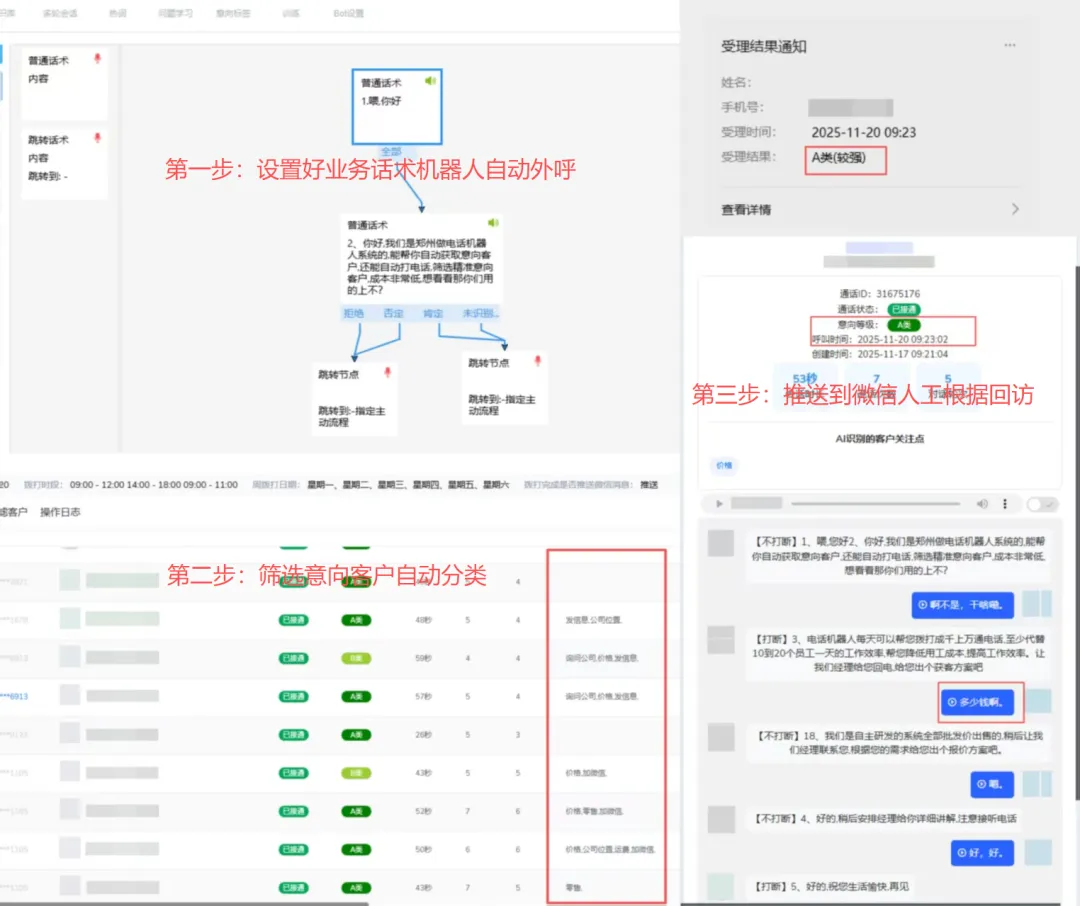Switch to the Bot设置 tab
Image resolution: width=1080 pixels, height=906 pixels.
click(x=348, y=13)
